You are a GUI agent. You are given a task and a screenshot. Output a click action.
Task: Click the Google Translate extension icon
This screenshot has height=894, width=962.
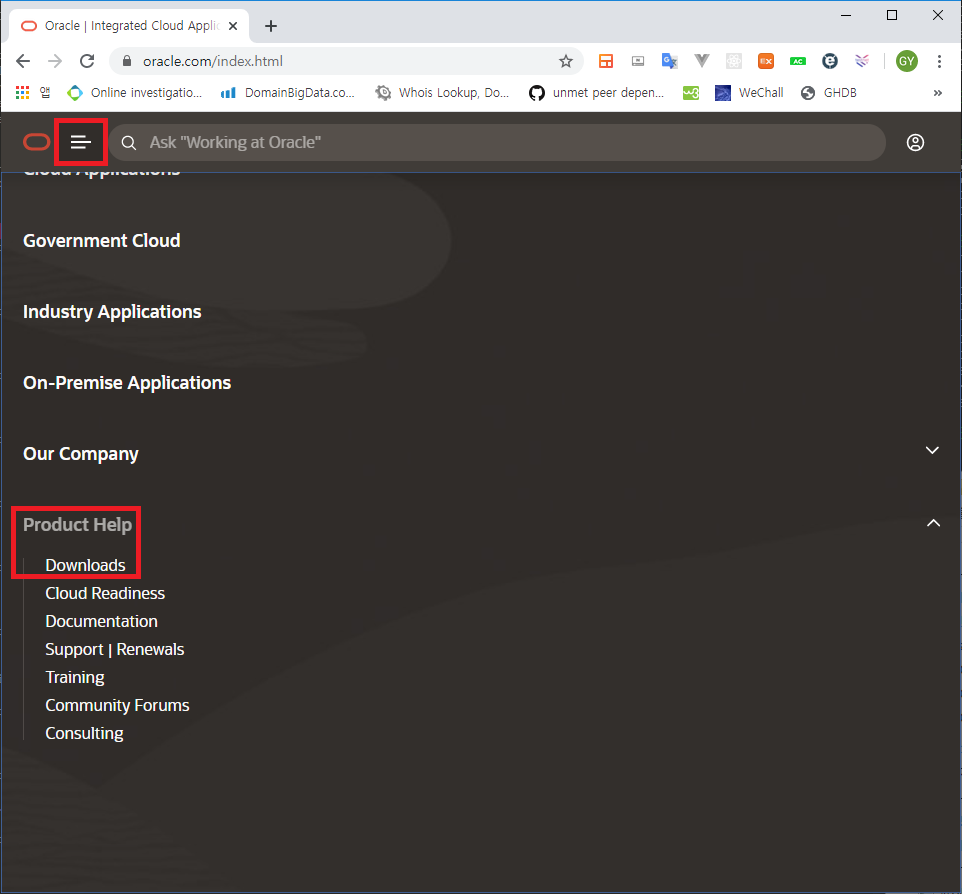pos(669,61)
